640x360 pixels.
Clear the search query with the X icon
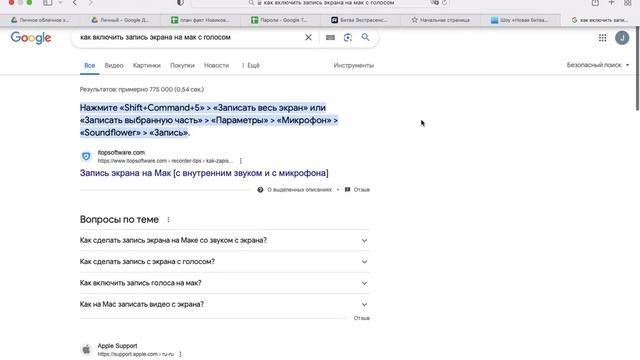click(x=308, y=37)
